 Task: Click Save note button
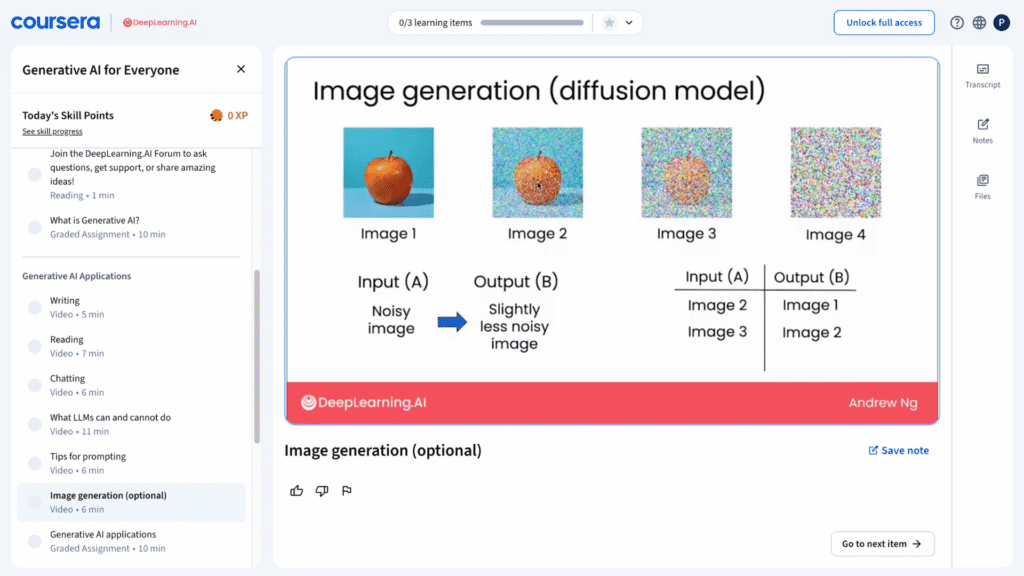point(899,450)
